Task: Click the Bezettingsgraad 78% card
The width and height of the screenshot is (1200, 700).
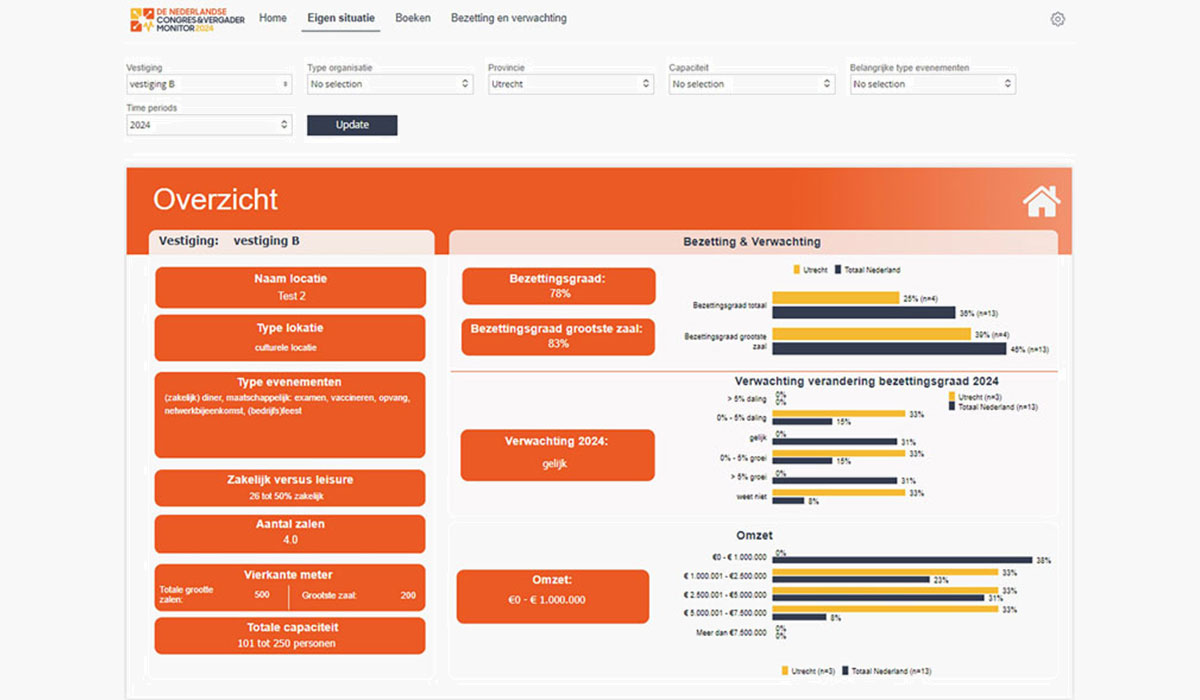Action: tap(559, 286)
